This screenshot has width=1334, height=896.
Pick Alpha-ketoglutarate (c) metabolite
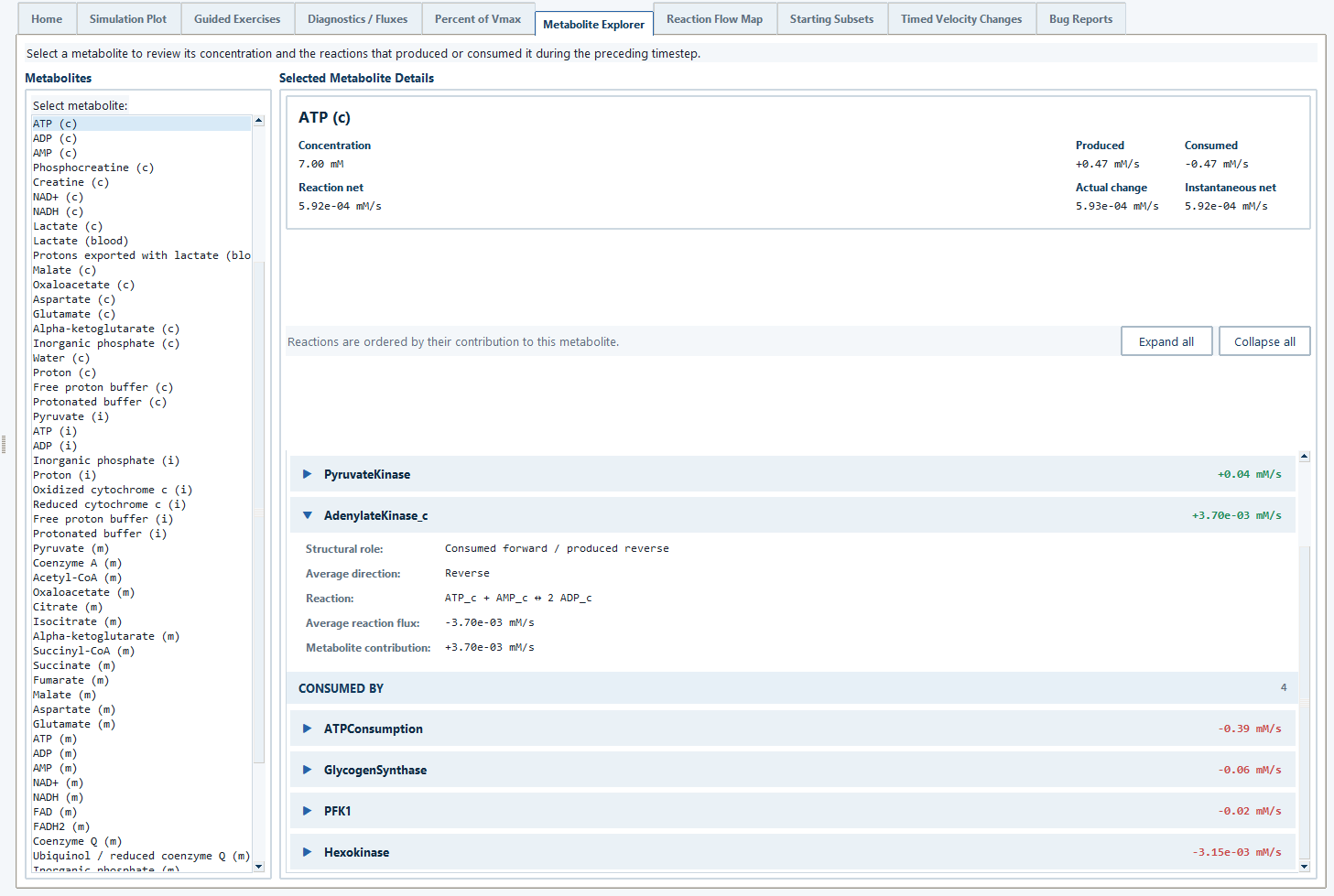pos(141,329)
